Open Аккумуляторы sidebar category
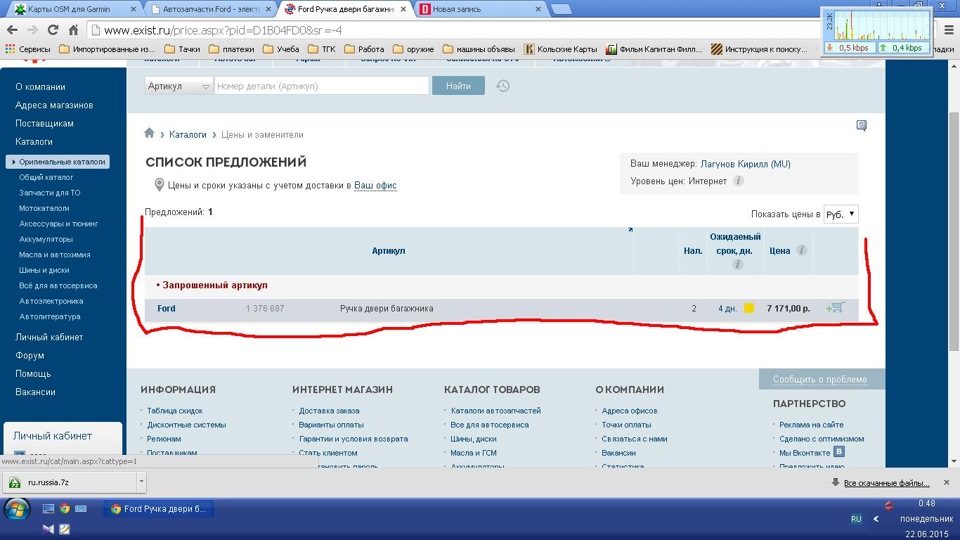 point(46,239)
